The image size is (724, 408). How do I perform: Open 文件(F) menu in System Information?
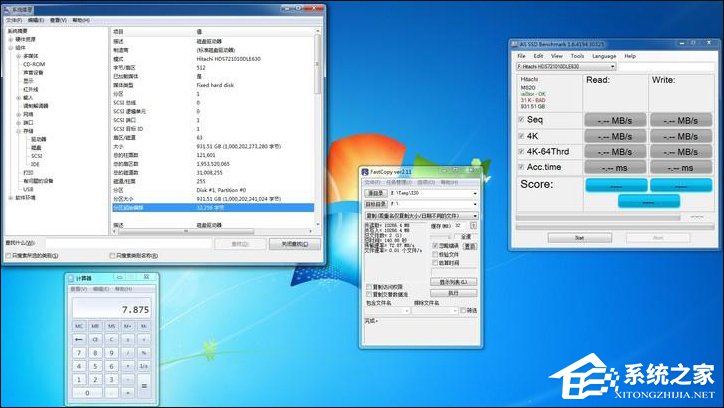(x=13, y=20)
